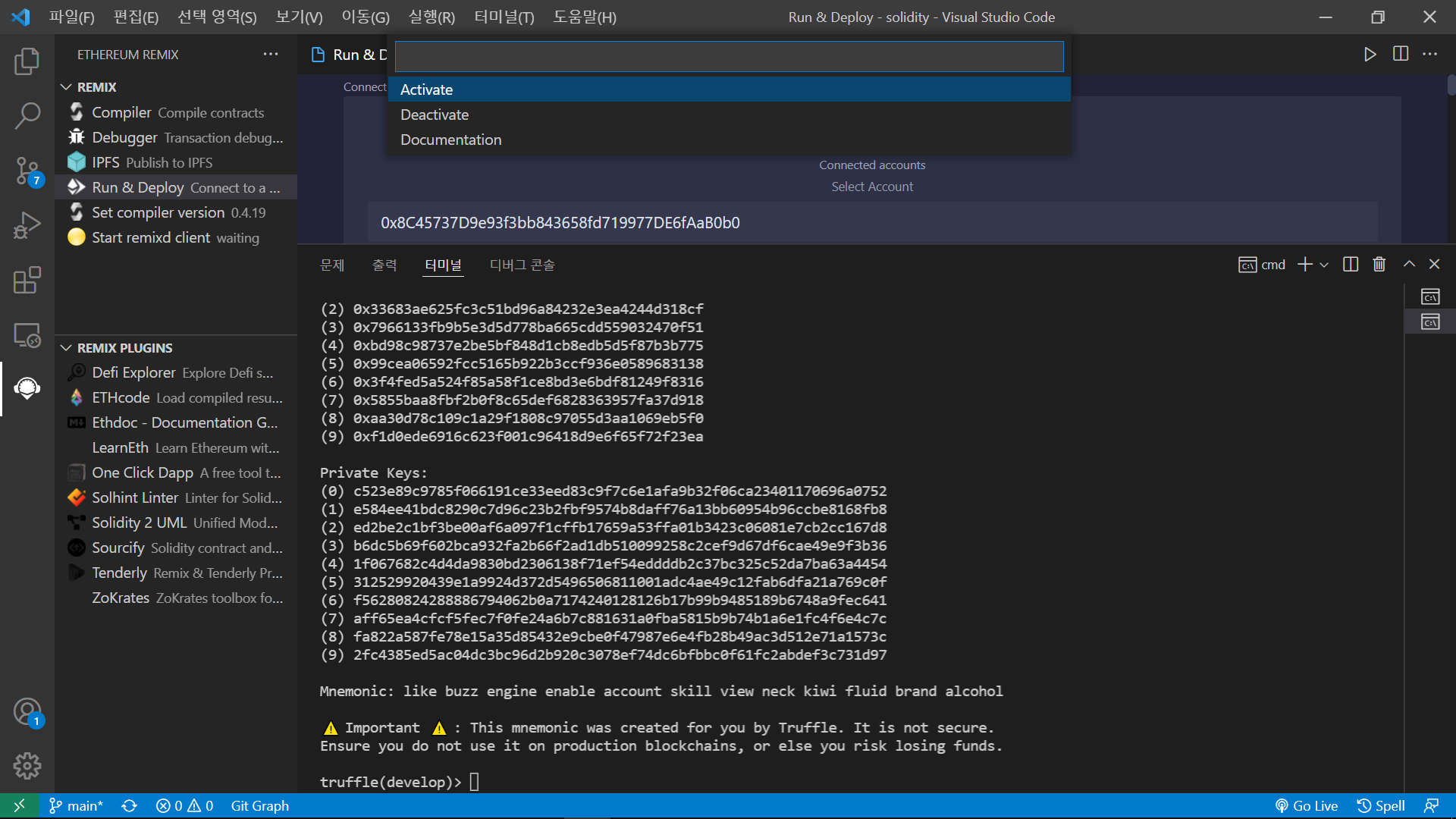This screenshot has height=819, width=1456.
Task: Focus the quick pick input field
Action: pyautogui.click(x=729, y=56)
